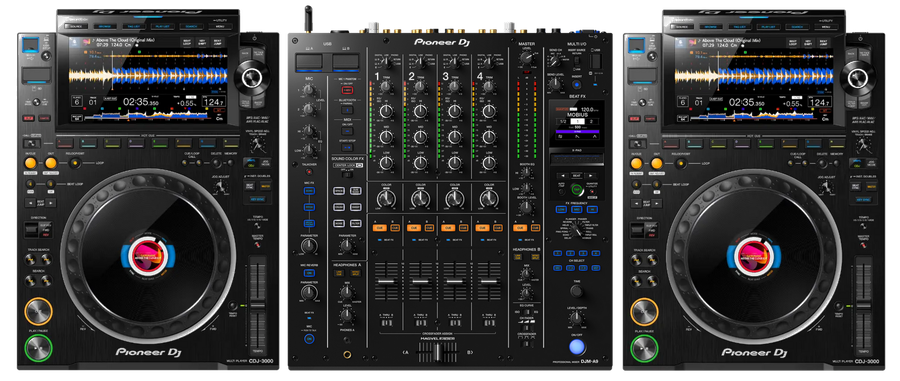Click channel 1 fader on mixer
The width and height of the screenshot is (900, 381).
click(386, 282)
